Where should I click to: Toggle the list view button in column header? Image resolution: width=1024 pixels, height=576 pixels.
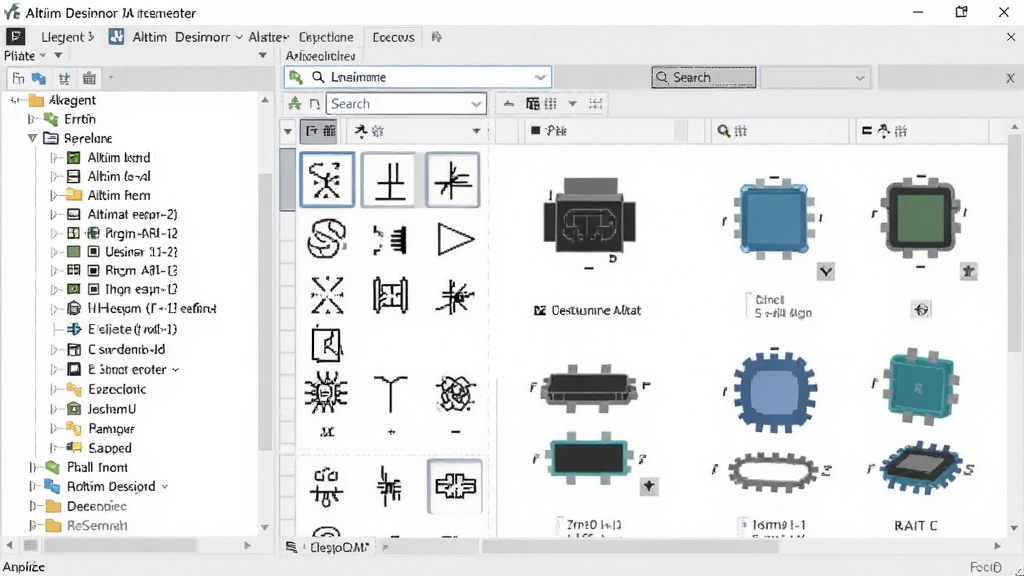[321, 131]
